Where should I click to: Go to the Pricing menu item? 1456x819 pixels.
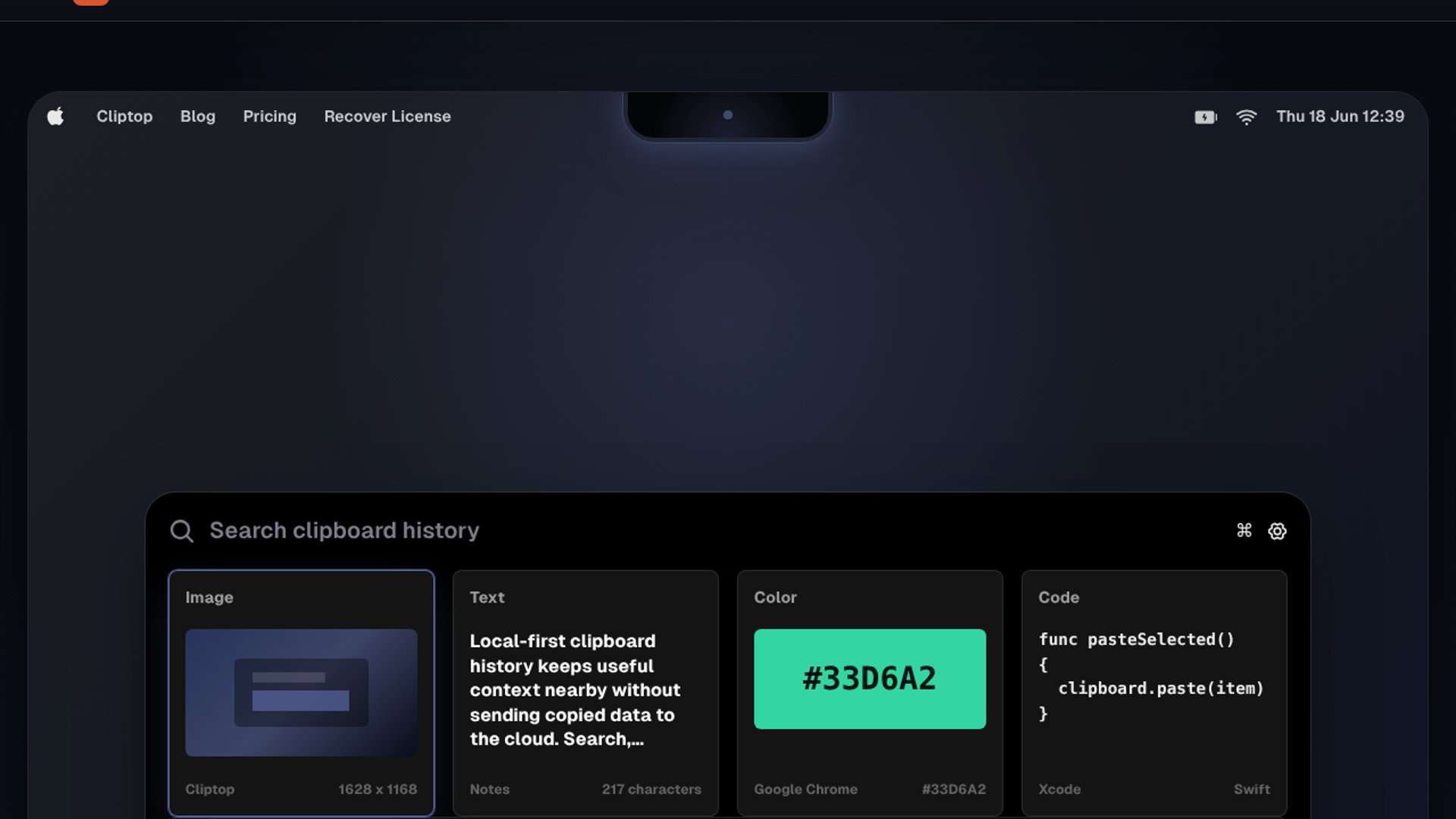[270, 116]
